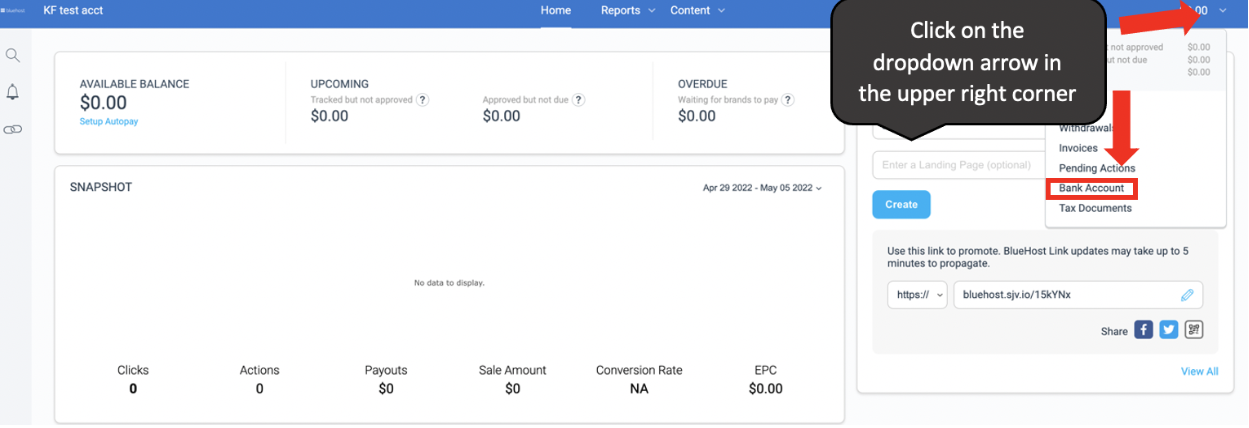Open help icon next to Waiting for brands to pay
Viewport: 1249px width, 428px height.
(789, 100)
